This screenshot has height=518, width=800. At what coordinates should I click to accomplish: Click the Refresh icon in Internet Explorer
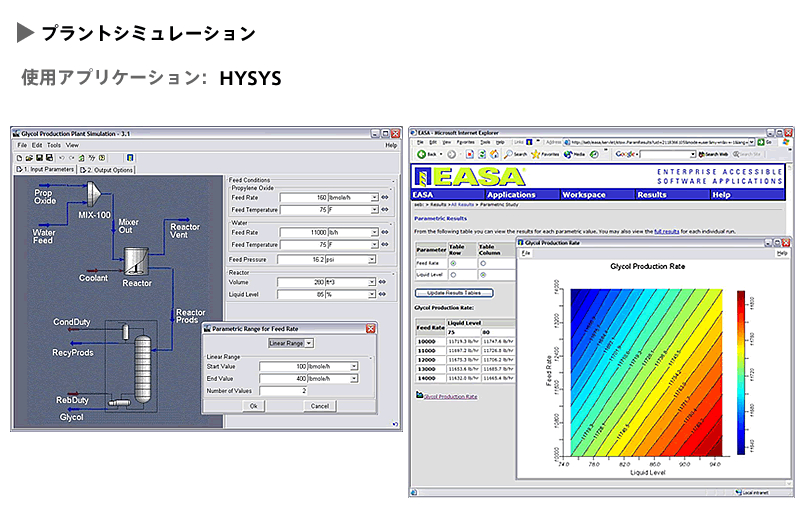pos(482,154)
